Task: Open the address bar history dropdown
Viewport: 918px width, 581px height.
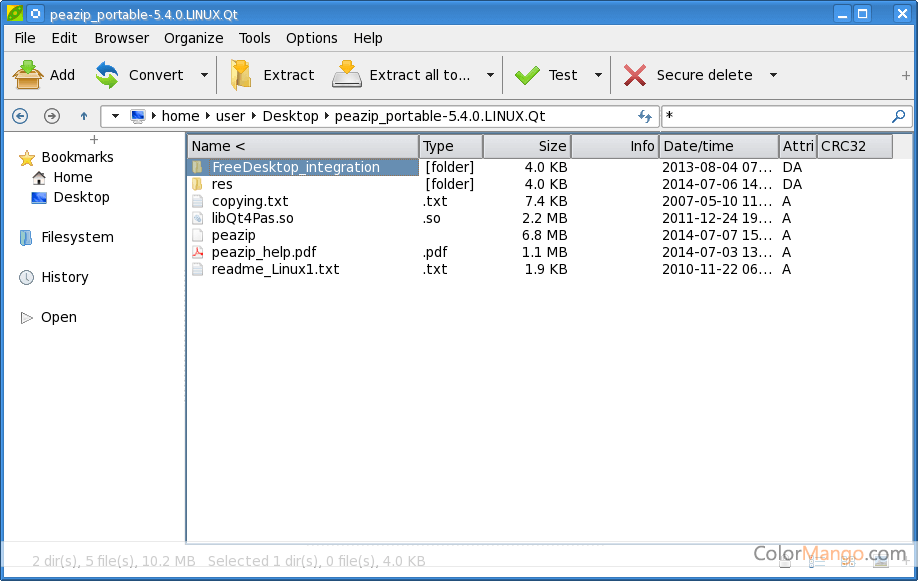Action: pos(115,116)
